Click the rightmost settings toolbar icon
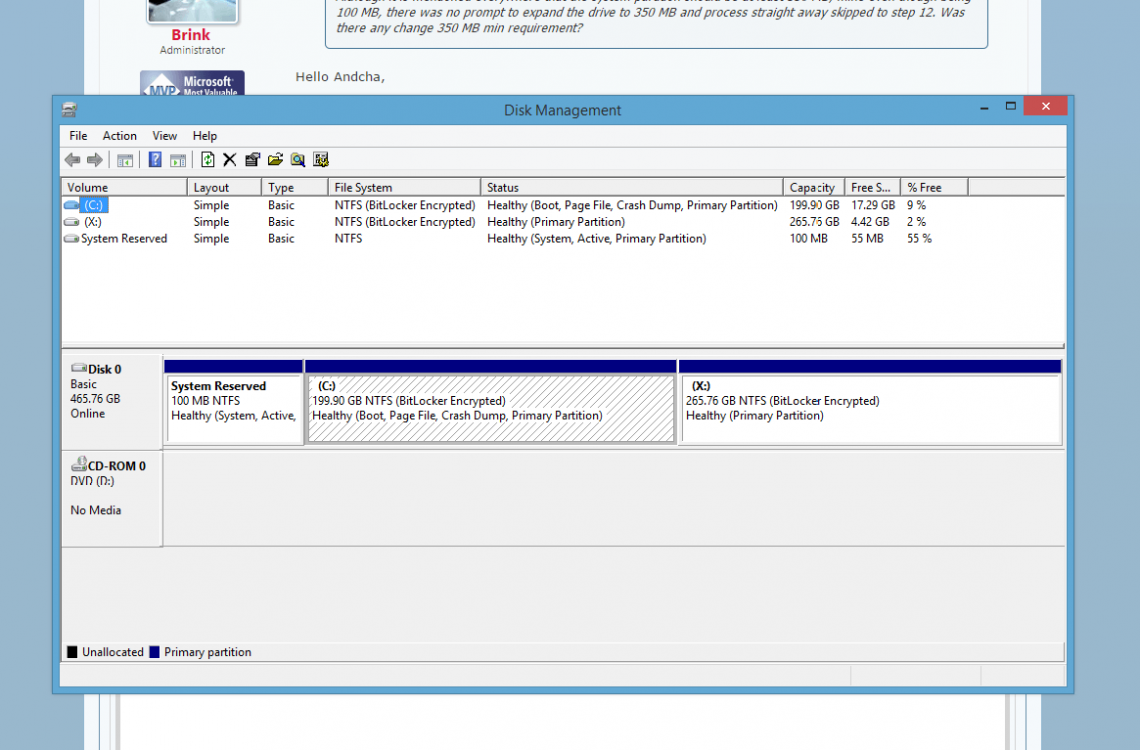Image resolution: width=1140 pixels, height=750 pixels. click(x=321, y=160)
